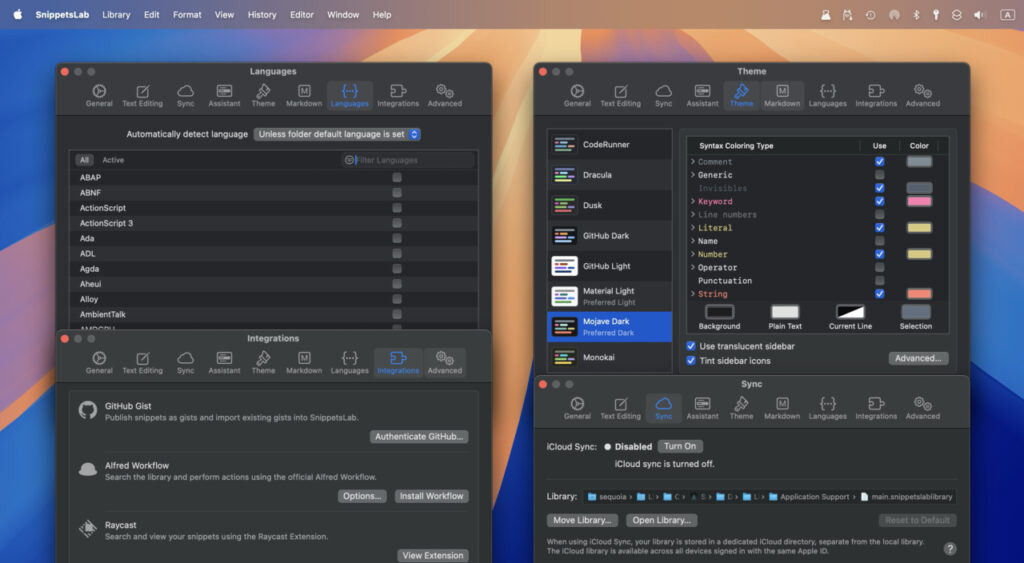Open Assistant tab in Languages window
The width and height of the screenshot is (1024, 563).
(224, 95)
